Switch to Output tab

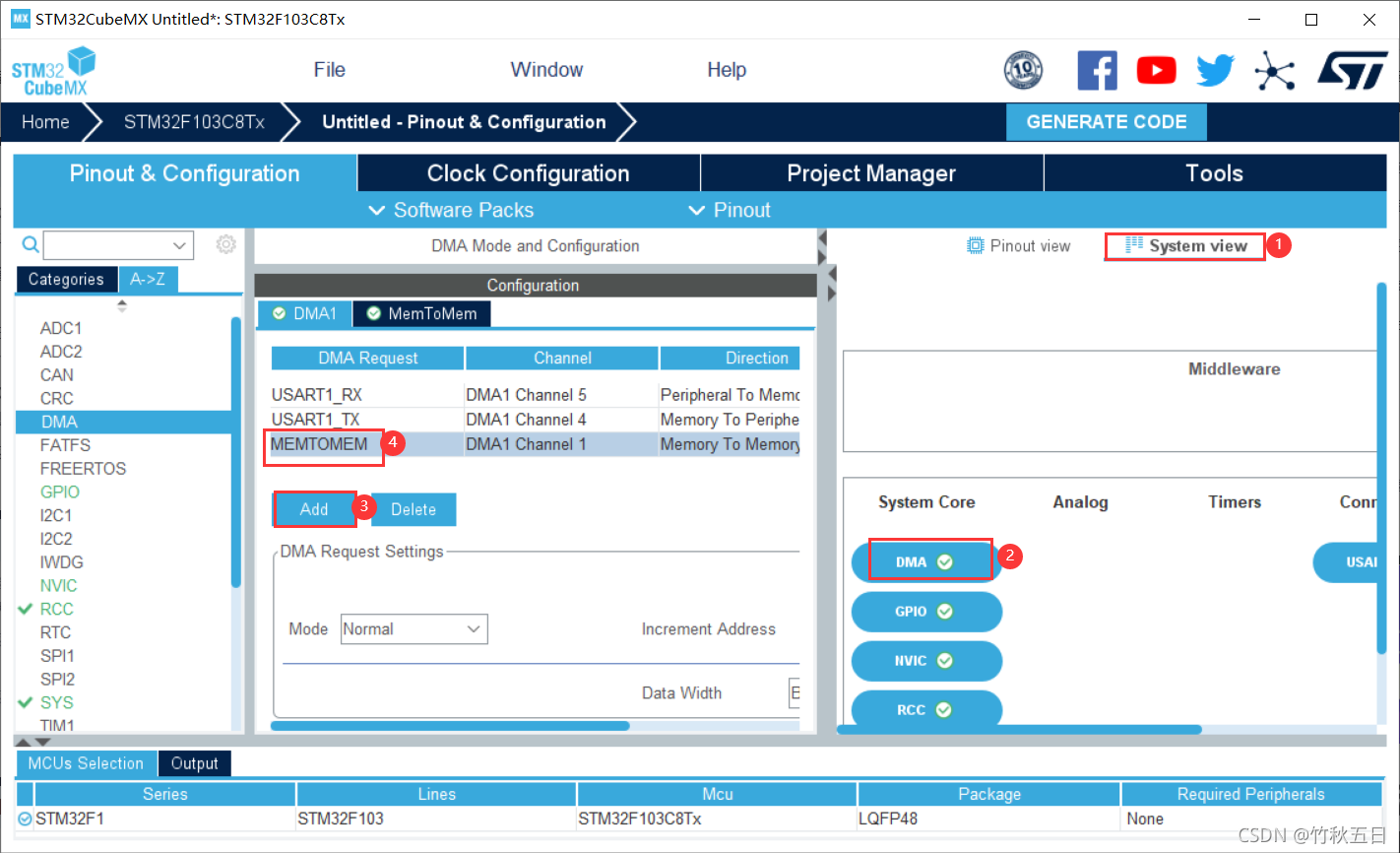click(x=194, y=763)
